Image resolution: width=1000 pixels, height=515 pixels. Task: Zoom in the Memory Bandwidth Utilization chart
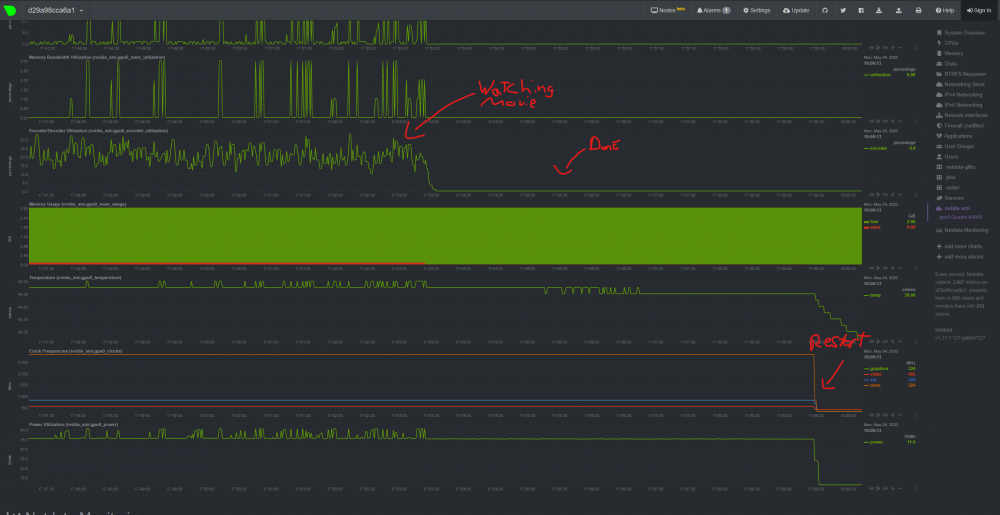[893, 121]
